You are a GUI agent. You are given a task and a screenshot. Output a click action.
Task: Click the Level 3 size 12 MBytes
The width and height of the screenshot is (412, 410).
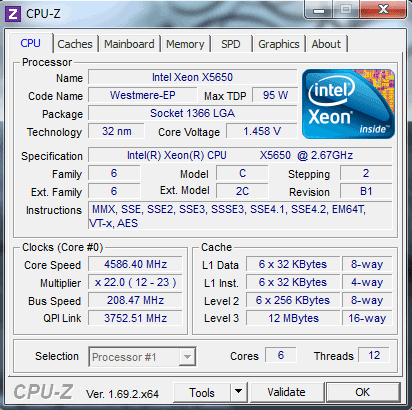click(293, 318)
